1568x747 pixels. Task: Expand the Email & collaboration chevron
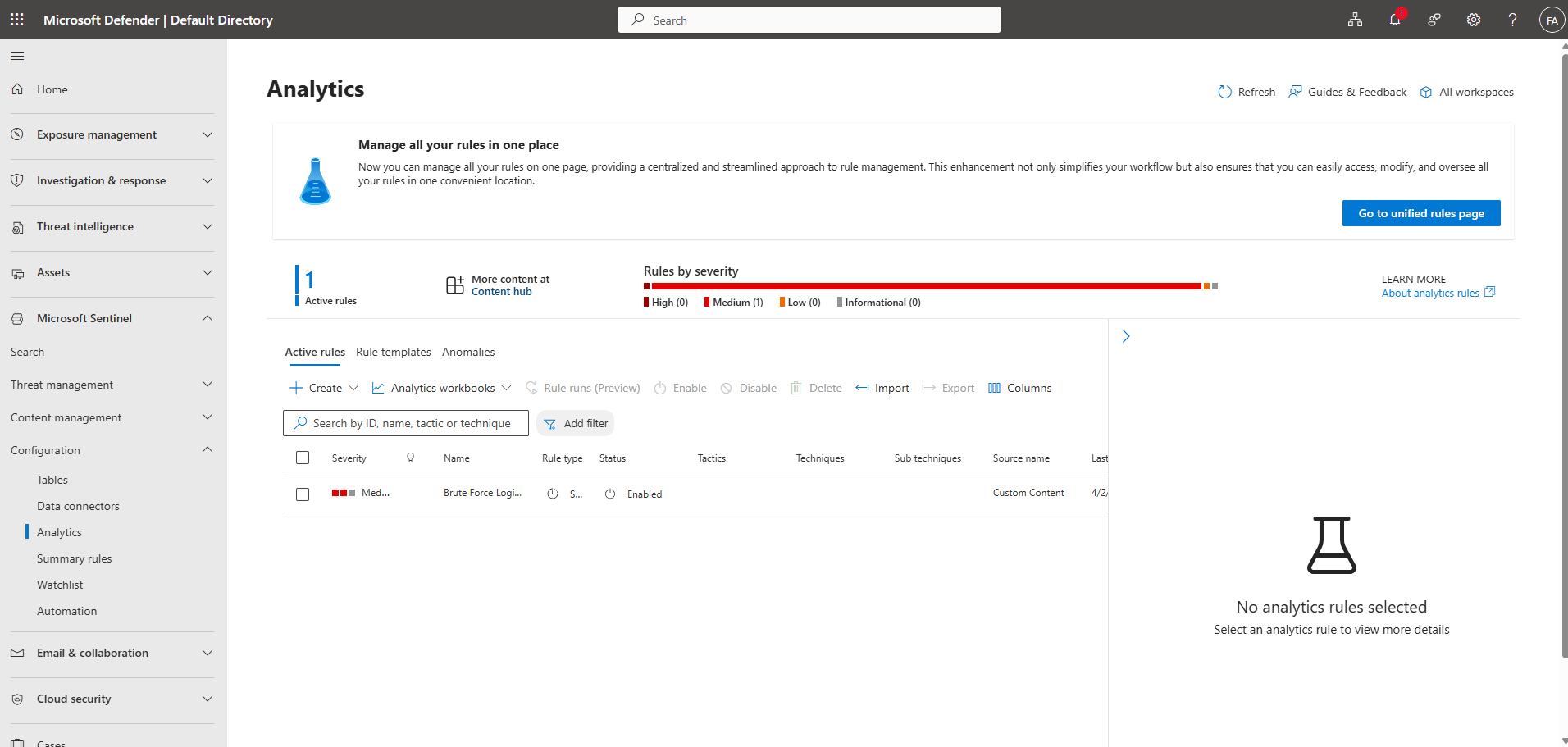[x=207, y=653]
